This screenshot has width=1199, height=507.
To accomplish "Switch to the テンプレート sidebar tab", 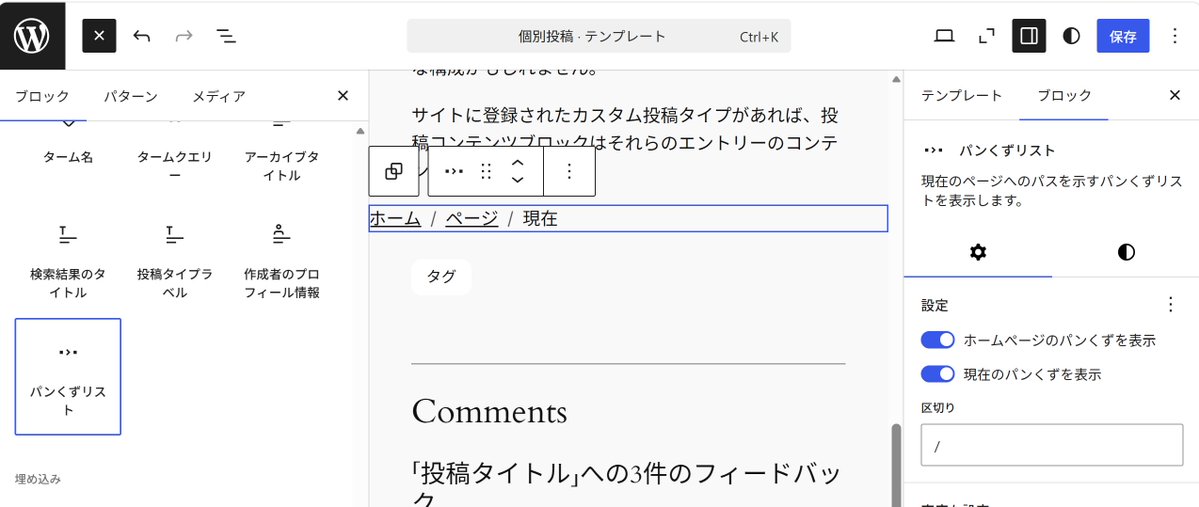I will (x=961, y=96).
